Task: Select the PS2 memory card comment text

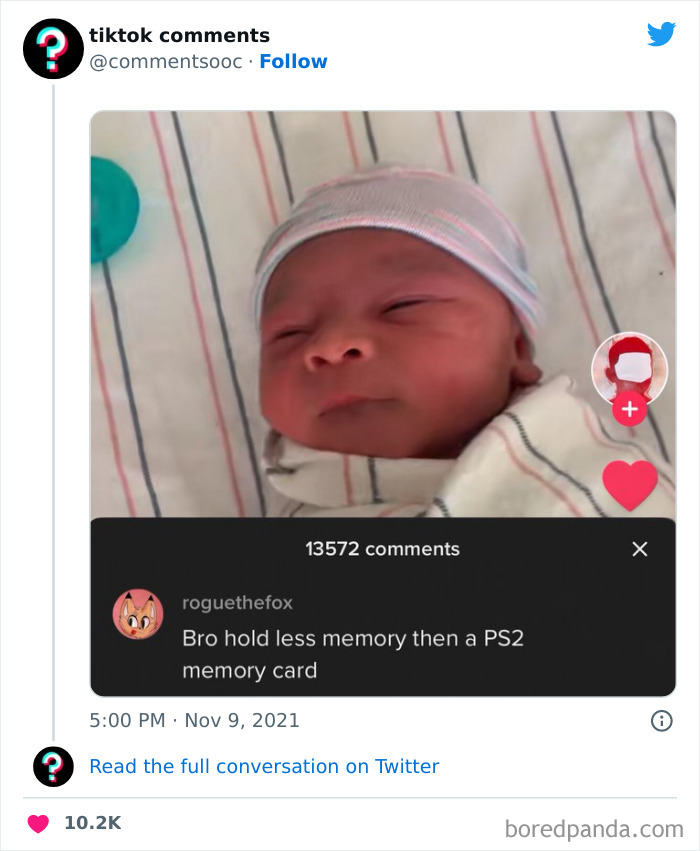Action: pyautogui.click(x=352, y=654)
